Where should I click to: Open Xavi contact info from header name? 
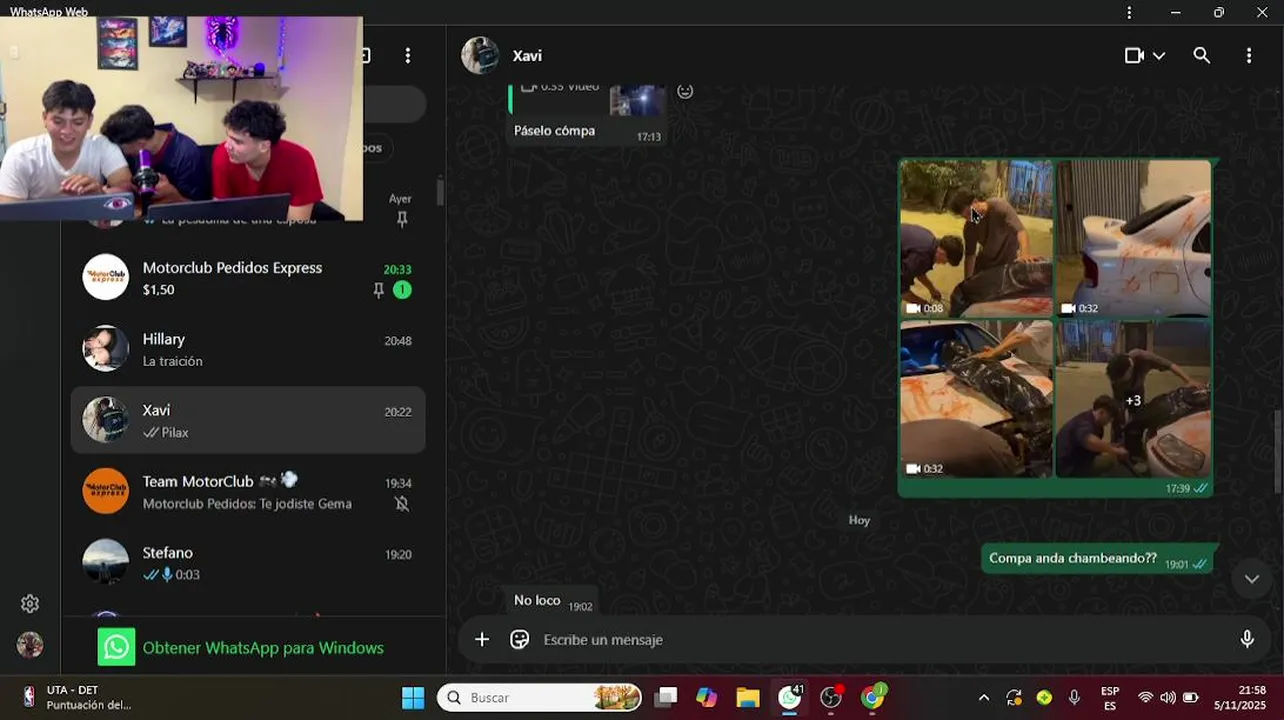point(527,56)
